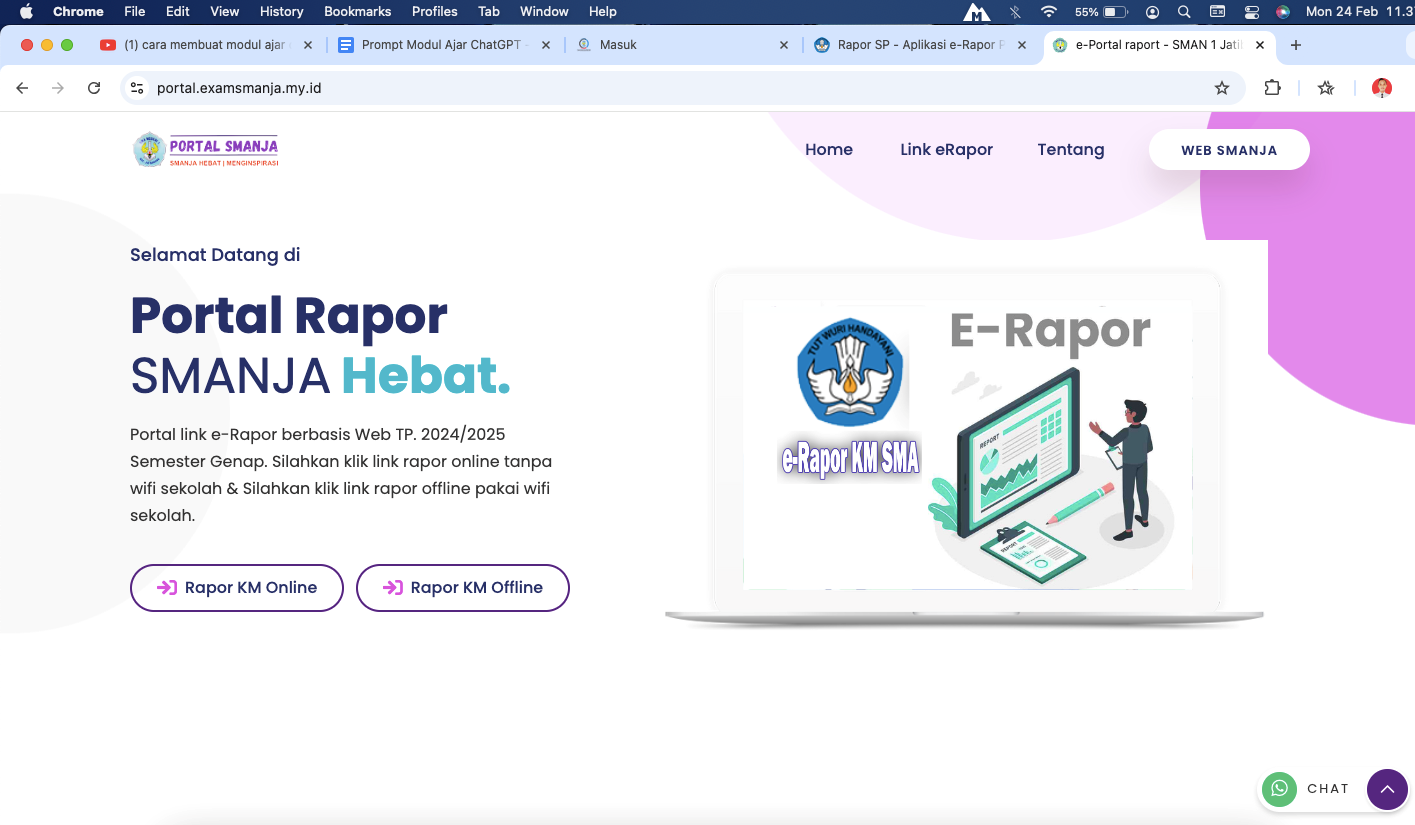
Task: Close the 'Masuk' tab
Action: (784, 45)
